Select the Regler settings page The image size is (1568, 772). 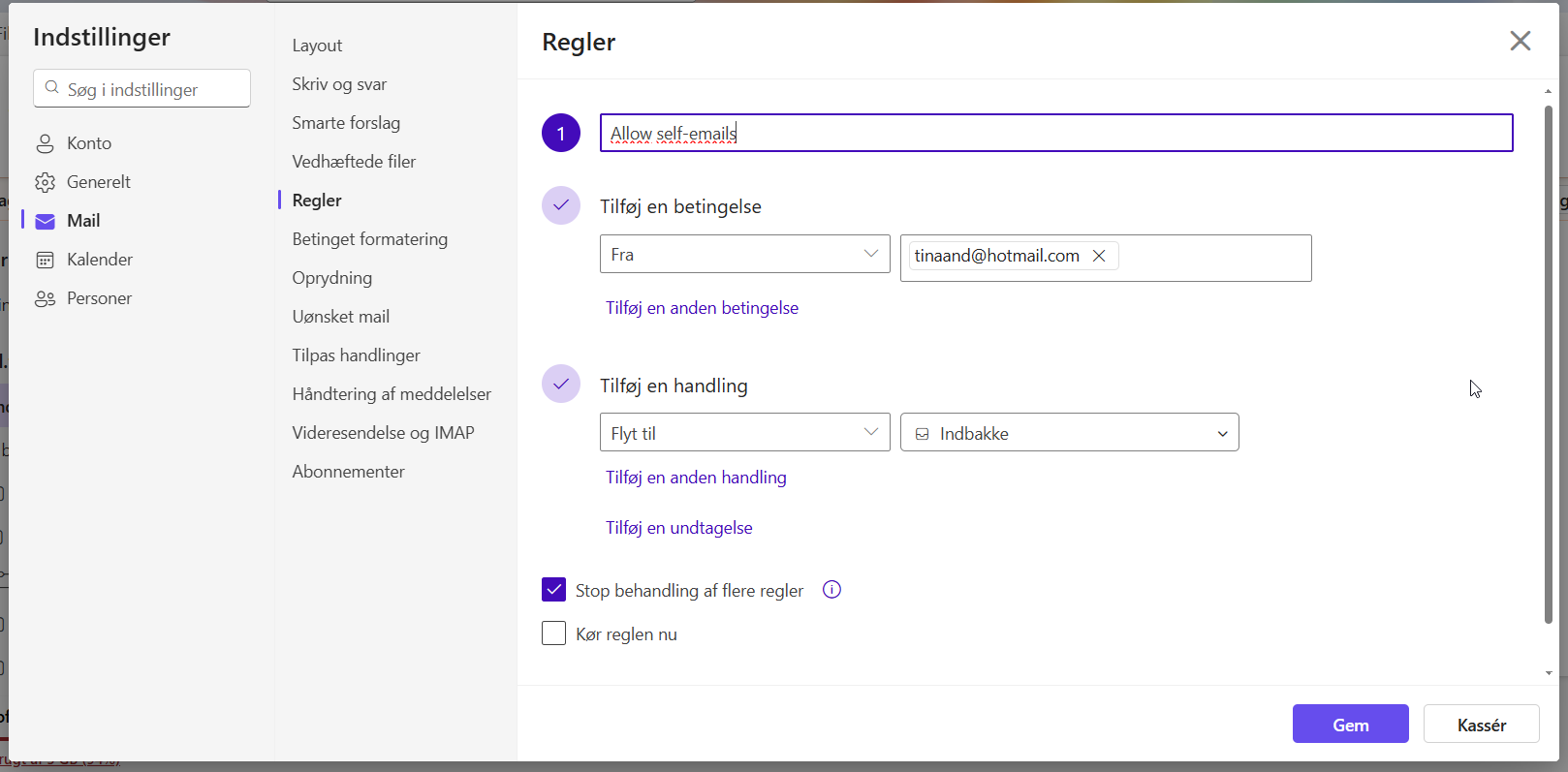click(317, 201)
